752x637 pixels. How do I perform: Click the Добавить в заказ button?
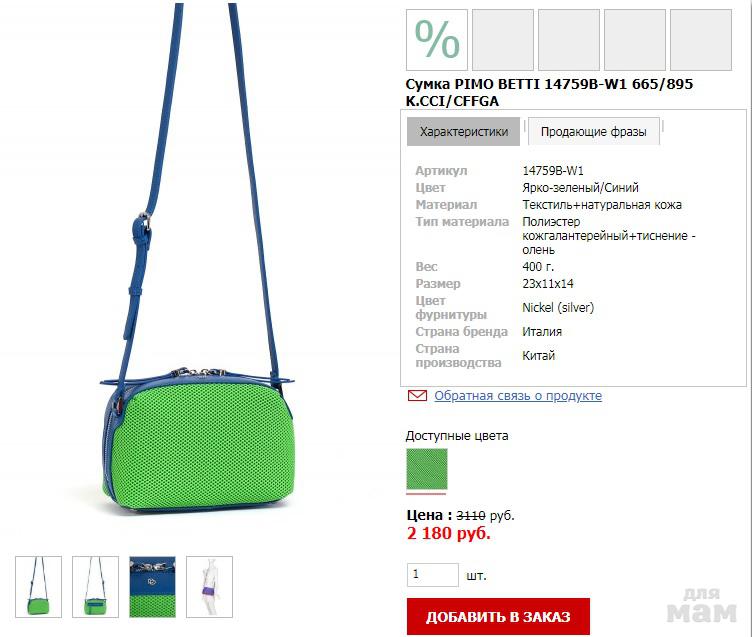click(498, 616)
